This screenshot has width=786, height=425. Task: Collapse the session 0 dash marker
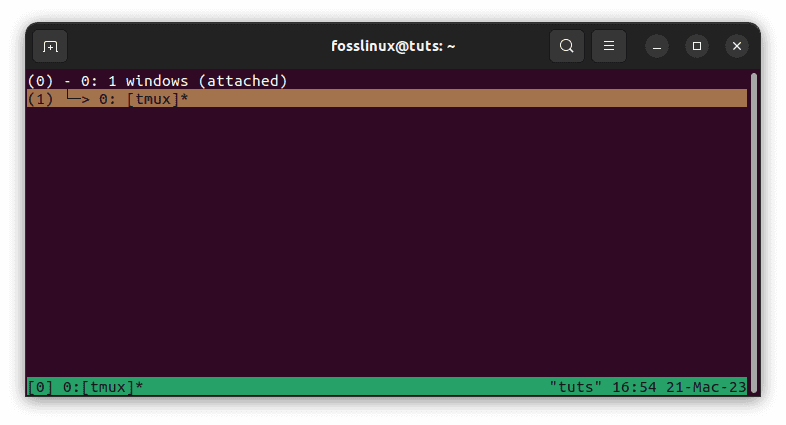67,81
